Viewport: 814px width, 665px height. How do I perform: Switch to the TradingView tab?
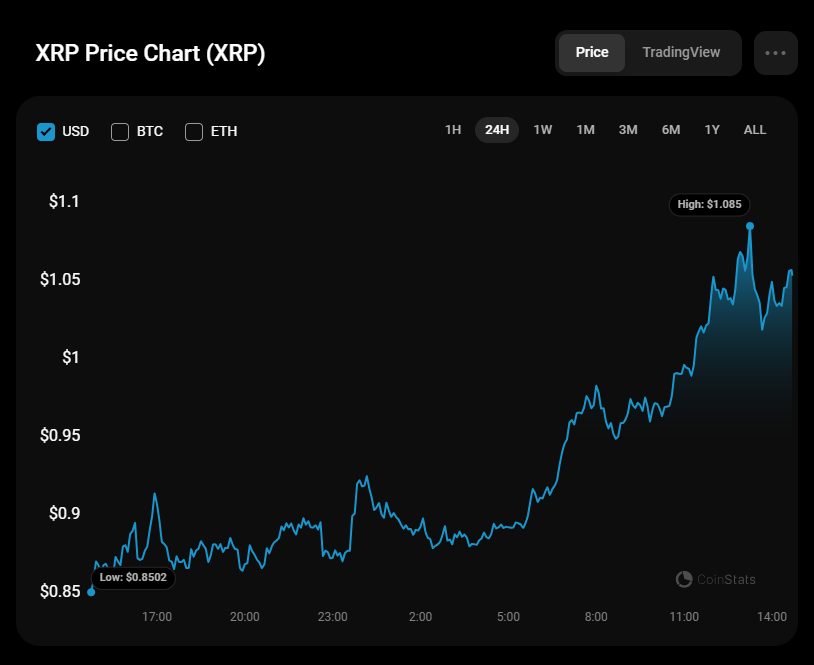(x=681, y=52)
